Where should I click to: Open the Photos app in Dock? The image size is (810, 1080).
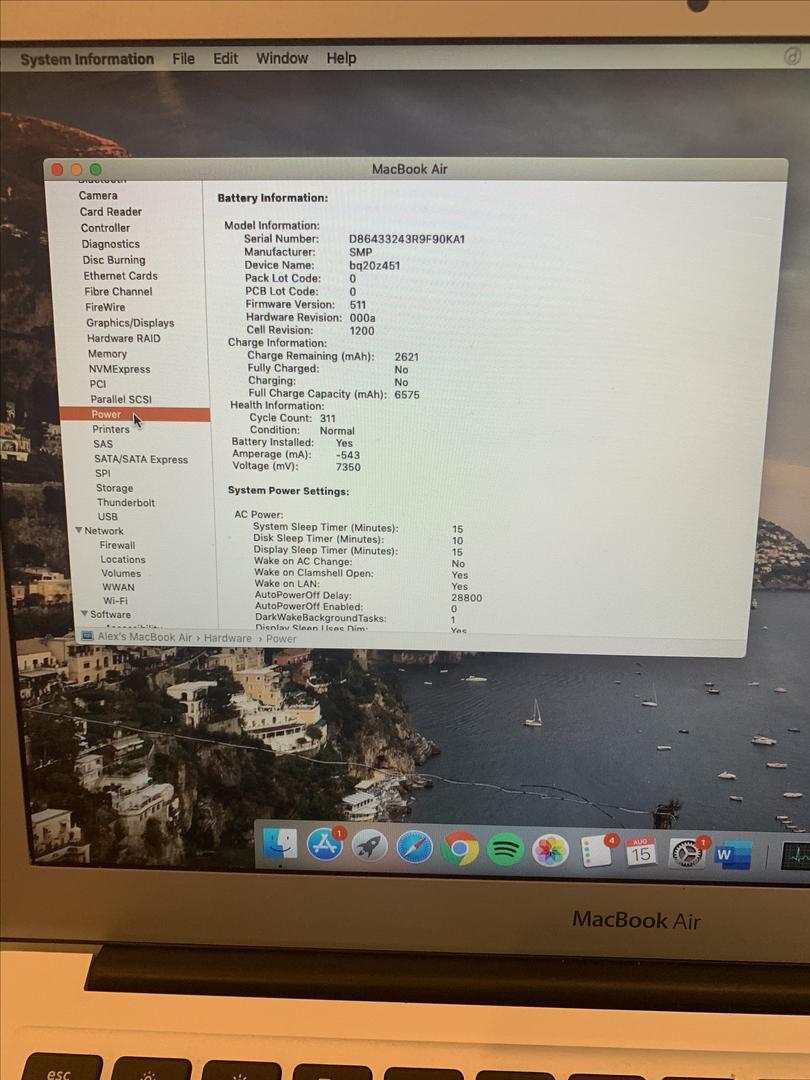550,851
